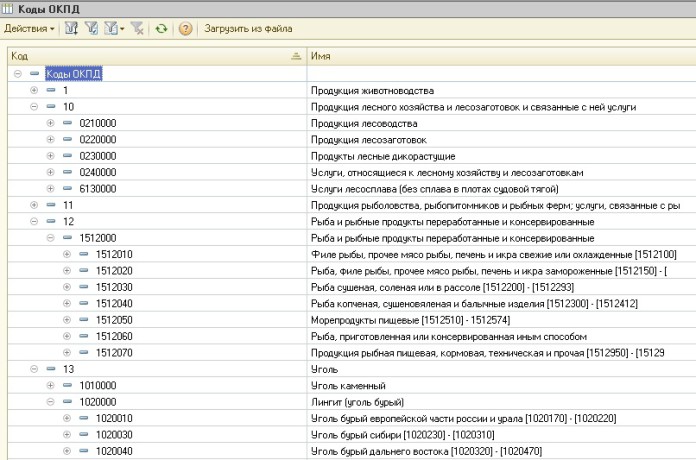Expand the 1512040 node
The height and width of the screenshot is (460, 696).
tap(67, 304)
